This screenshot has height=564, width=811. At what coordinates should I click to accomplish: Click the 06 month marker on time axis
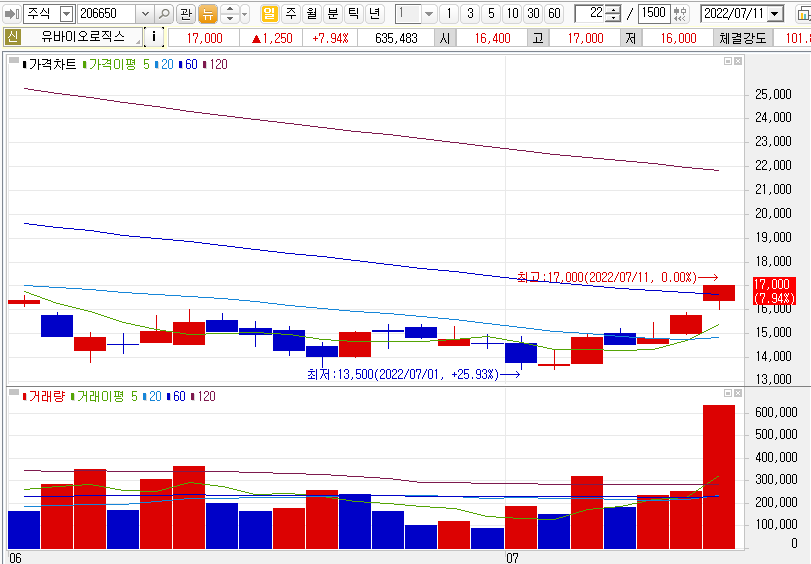[x=15, y=558]
